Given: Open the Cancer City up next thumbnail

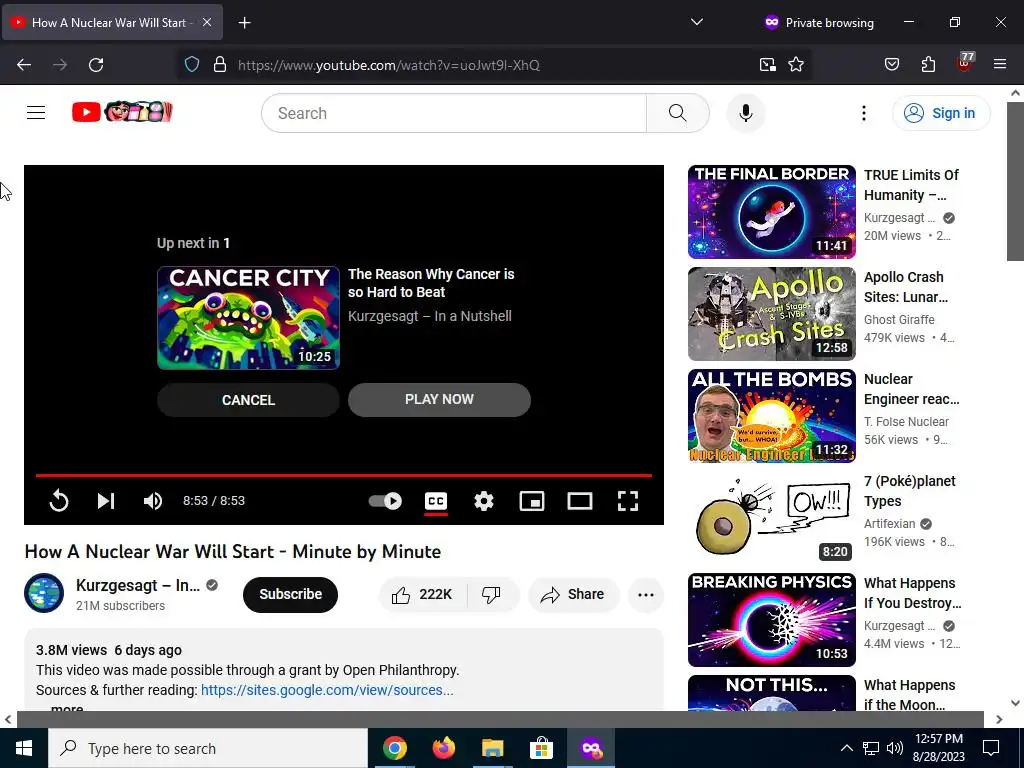Looking at the screenshot, I should (x=248, y=318).
